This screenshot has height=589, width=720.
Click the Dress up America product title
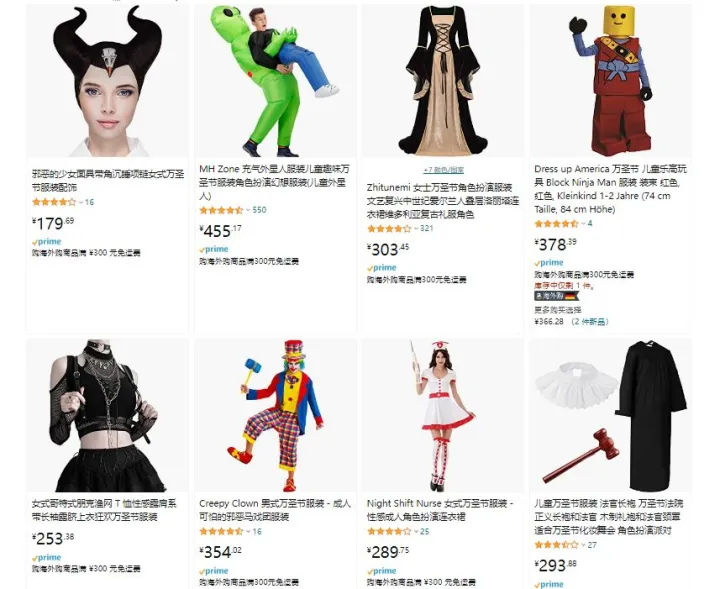pyautogui.click(x=610, y=189)
